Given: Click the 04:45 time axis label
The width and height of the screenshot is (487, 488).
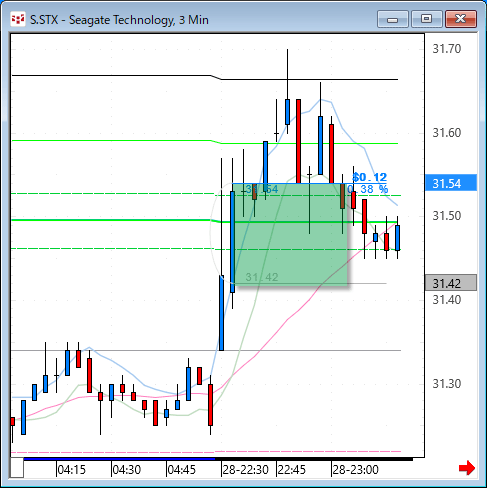Looking at the screenshot, I should [182, 470].
